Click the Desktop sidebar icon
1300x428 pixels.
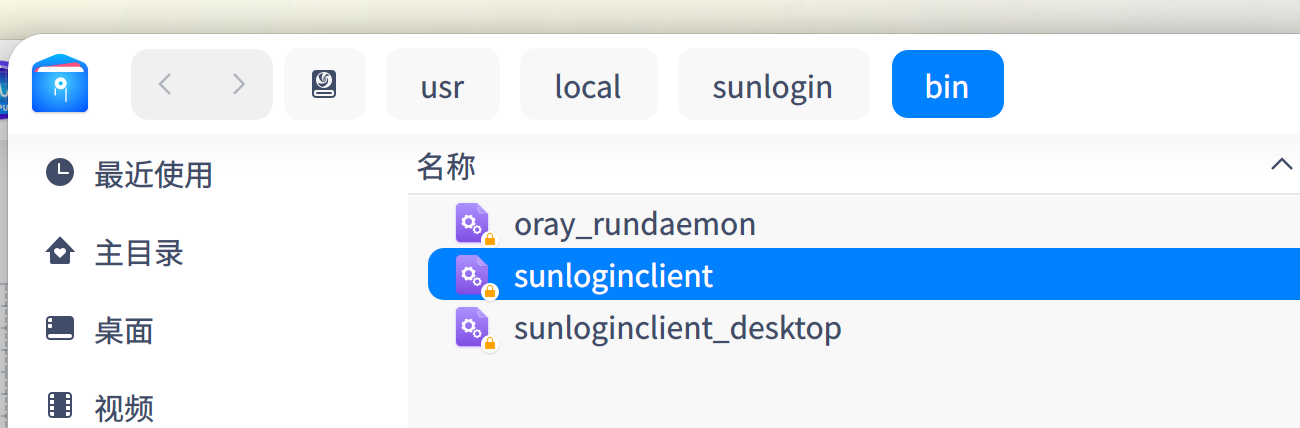tap(60, 328)
